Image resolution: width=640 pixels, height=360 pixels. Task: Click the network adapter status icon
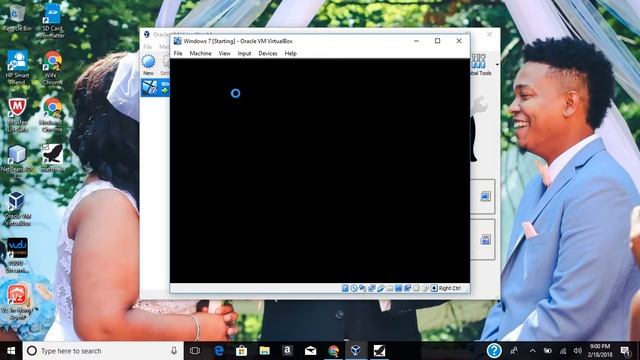point(372,288)
